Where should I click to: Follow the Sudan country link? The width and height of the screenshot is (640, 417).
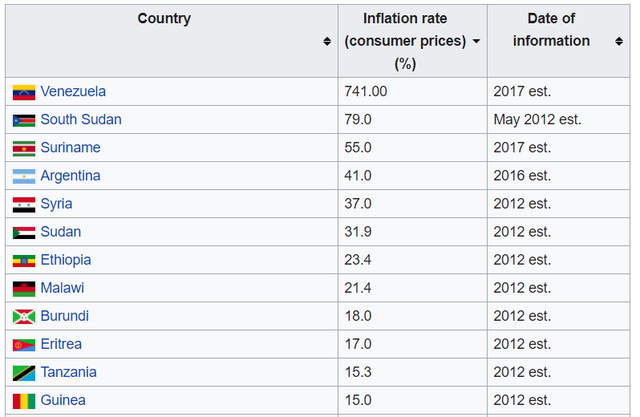(61, 232)
